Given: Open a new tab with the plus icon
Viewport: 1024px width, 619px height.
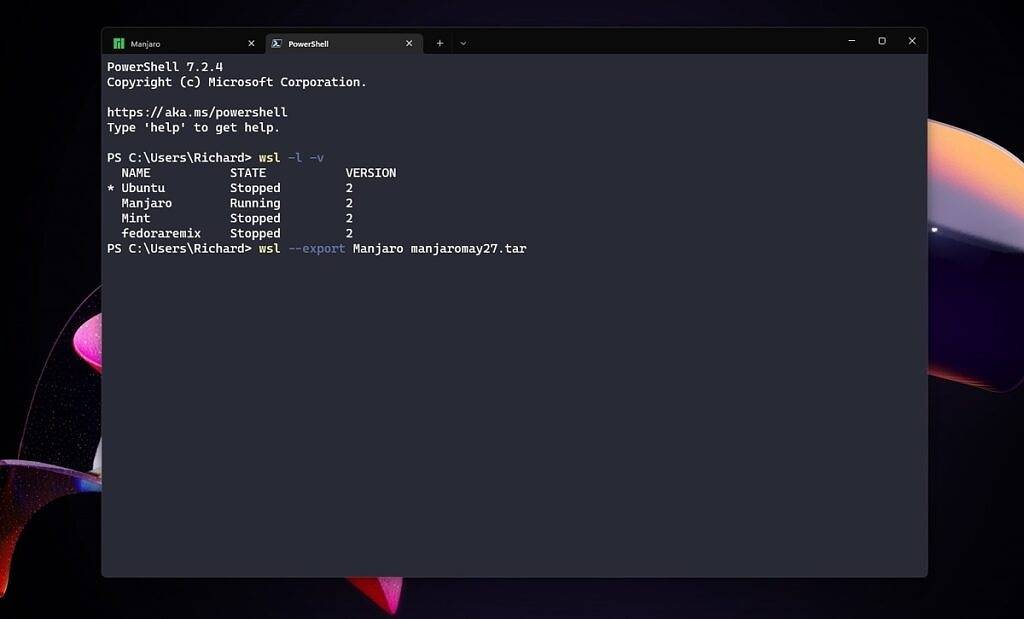Looking at the screenshot, I should pyautogui.click(x=439, y=42).
